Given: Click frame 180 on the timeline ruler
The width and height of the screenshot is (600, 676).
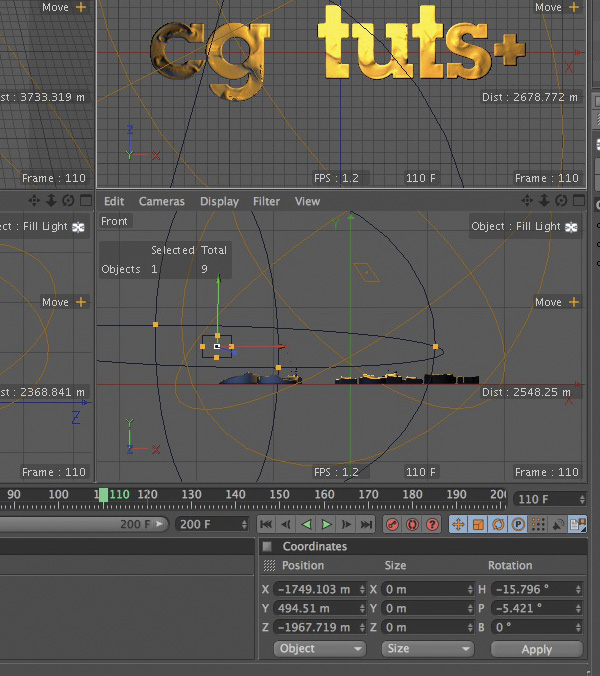Looking at the screenshot, I should pyautogui.click(x=412, y=494).
